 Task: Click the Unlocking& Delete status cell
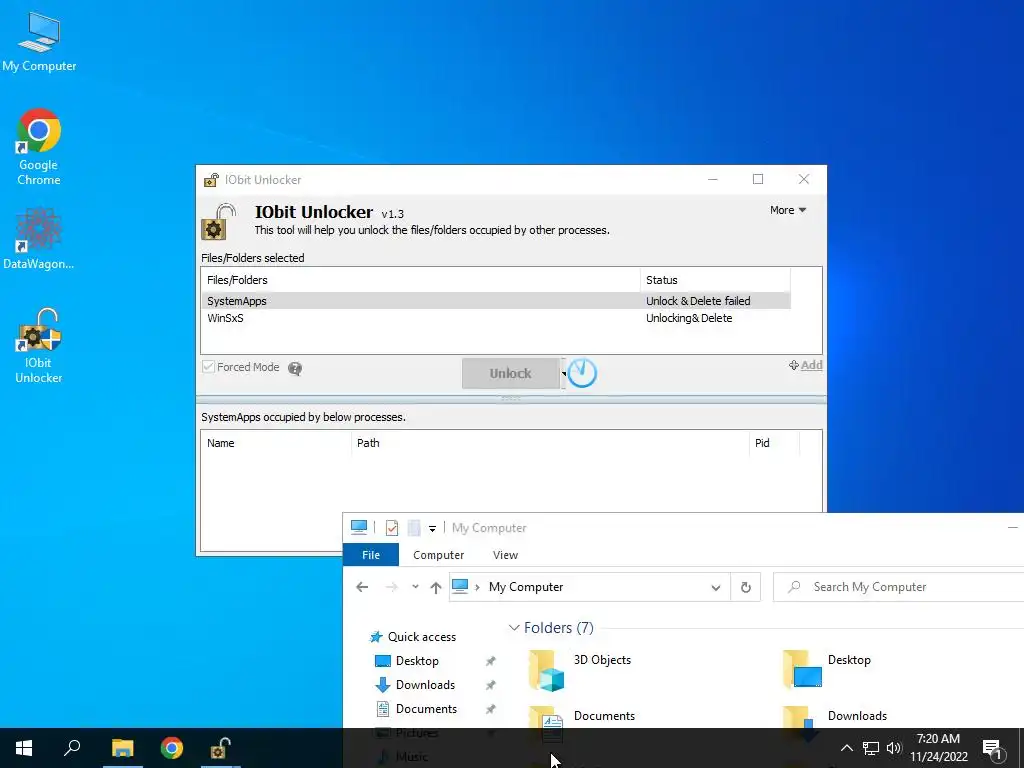click(x=689, y=318)
